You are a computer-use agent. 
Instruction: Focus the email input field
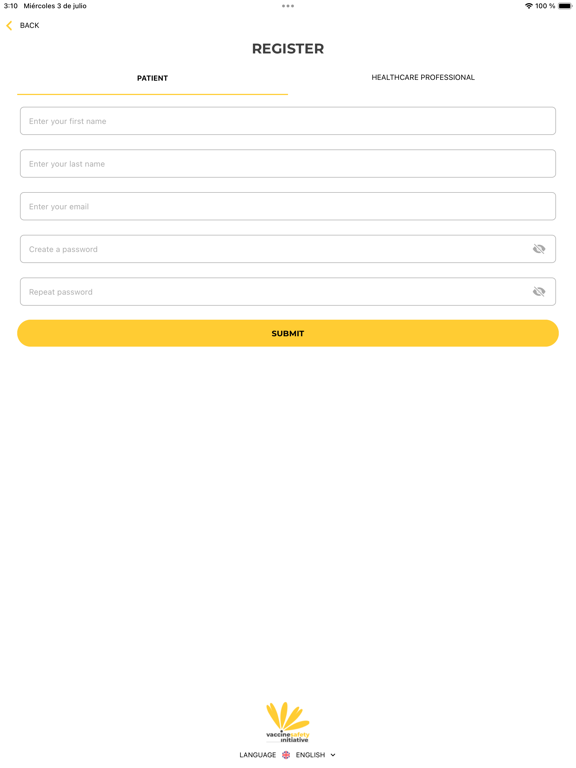(x=288, y=206)
